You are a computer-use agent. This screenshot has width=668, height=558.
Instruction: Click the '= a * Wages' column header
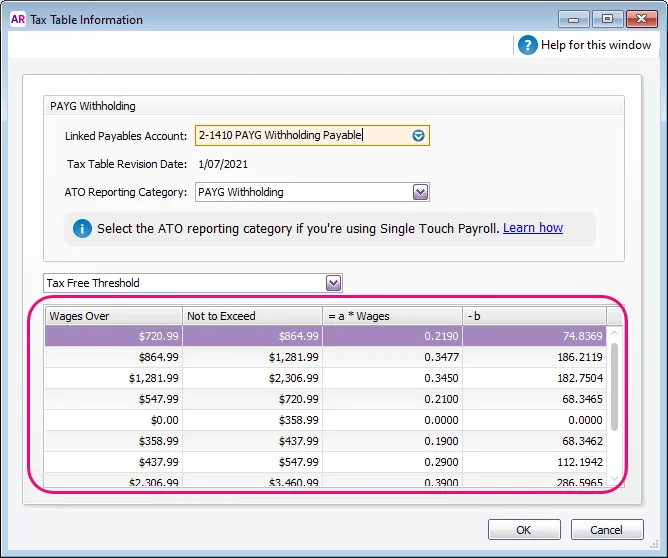coord(392,316)
